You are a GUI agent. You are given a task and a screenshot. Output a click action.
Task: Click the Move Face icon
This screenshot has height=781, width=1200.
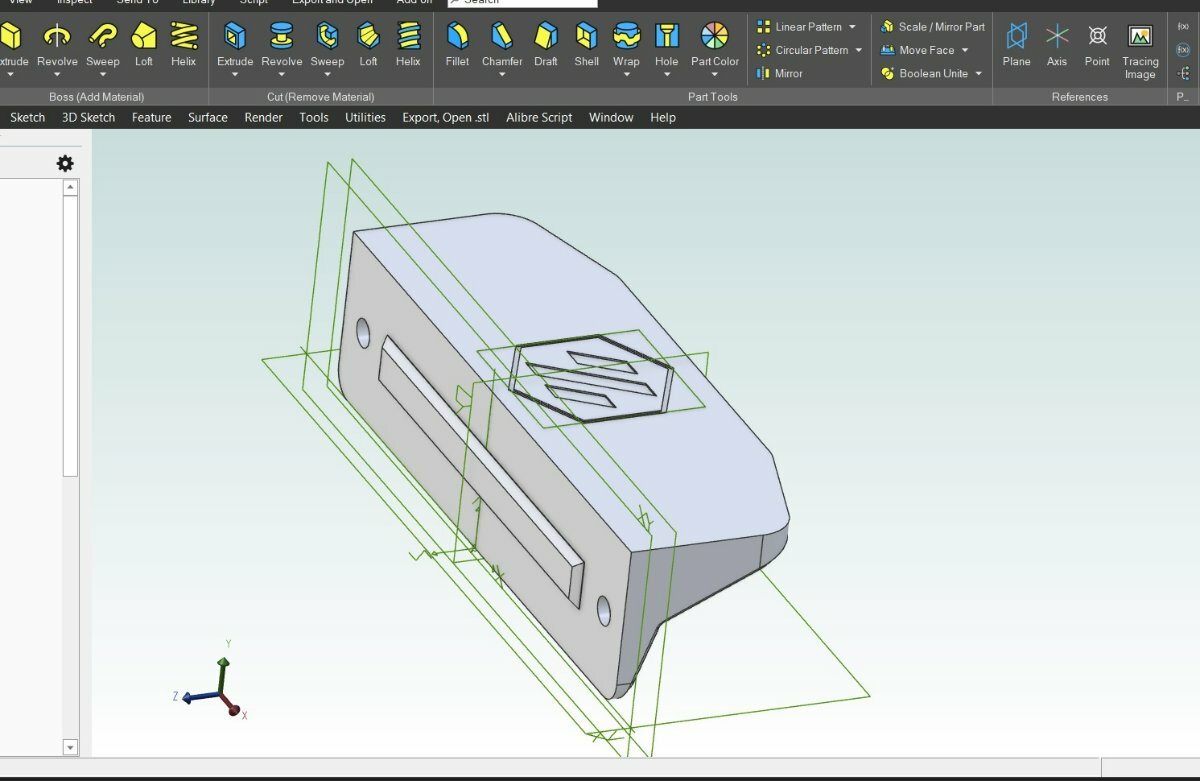(887, 50)
